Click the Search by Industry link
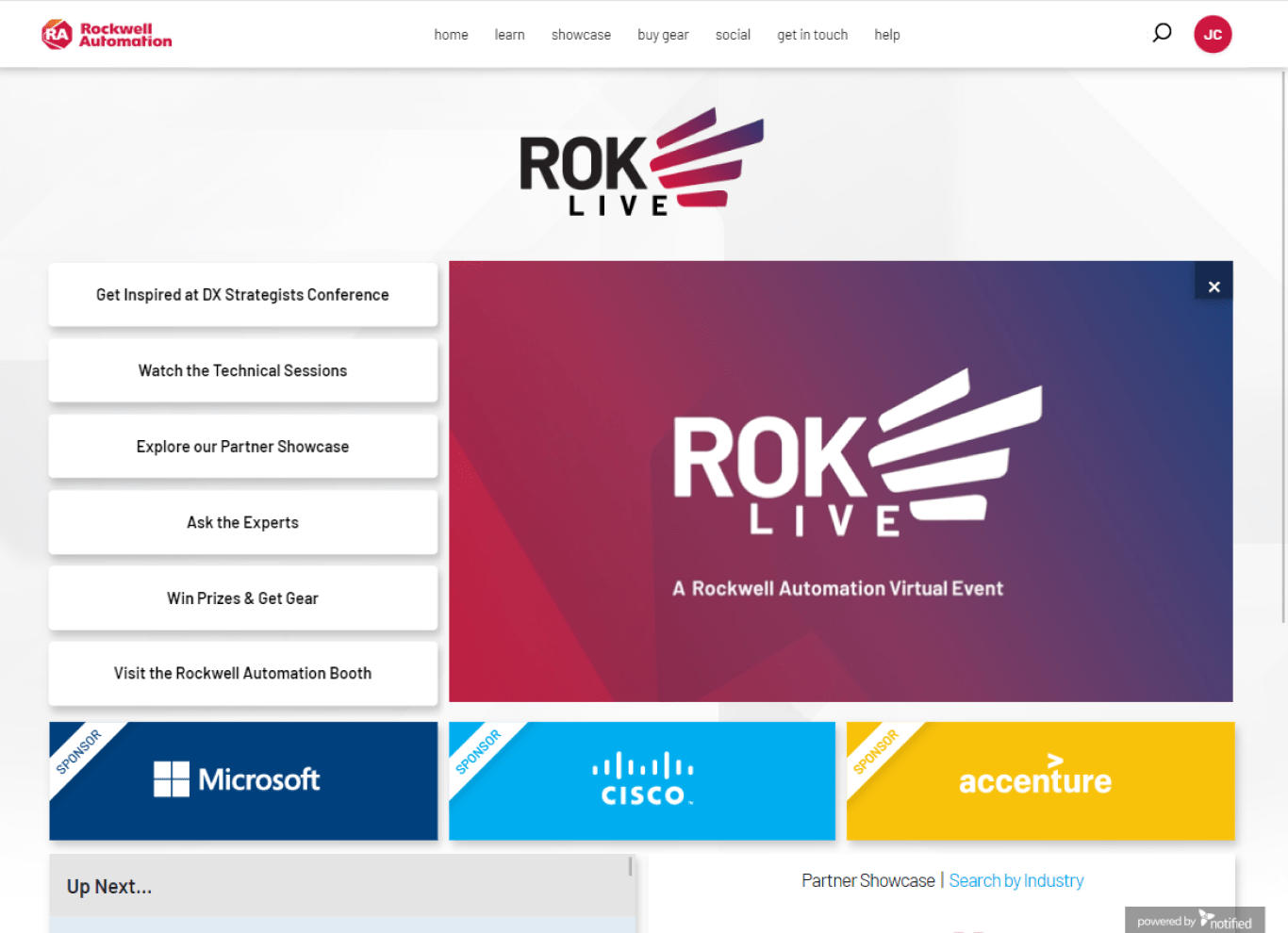Screen dimensions: 1288x933 tap(1016, 879)
